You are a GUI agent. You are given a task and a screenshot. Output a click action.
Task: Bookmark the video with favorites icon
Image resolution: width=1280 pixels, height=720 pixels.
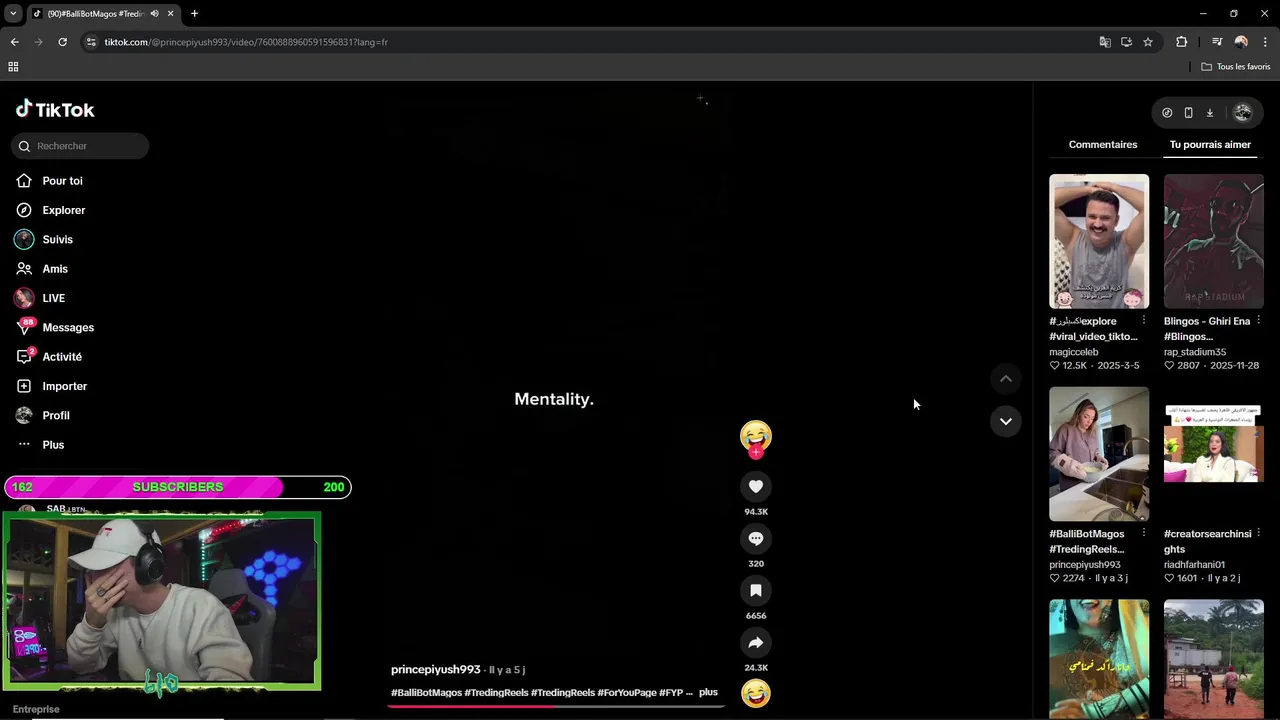pos(756,591)
